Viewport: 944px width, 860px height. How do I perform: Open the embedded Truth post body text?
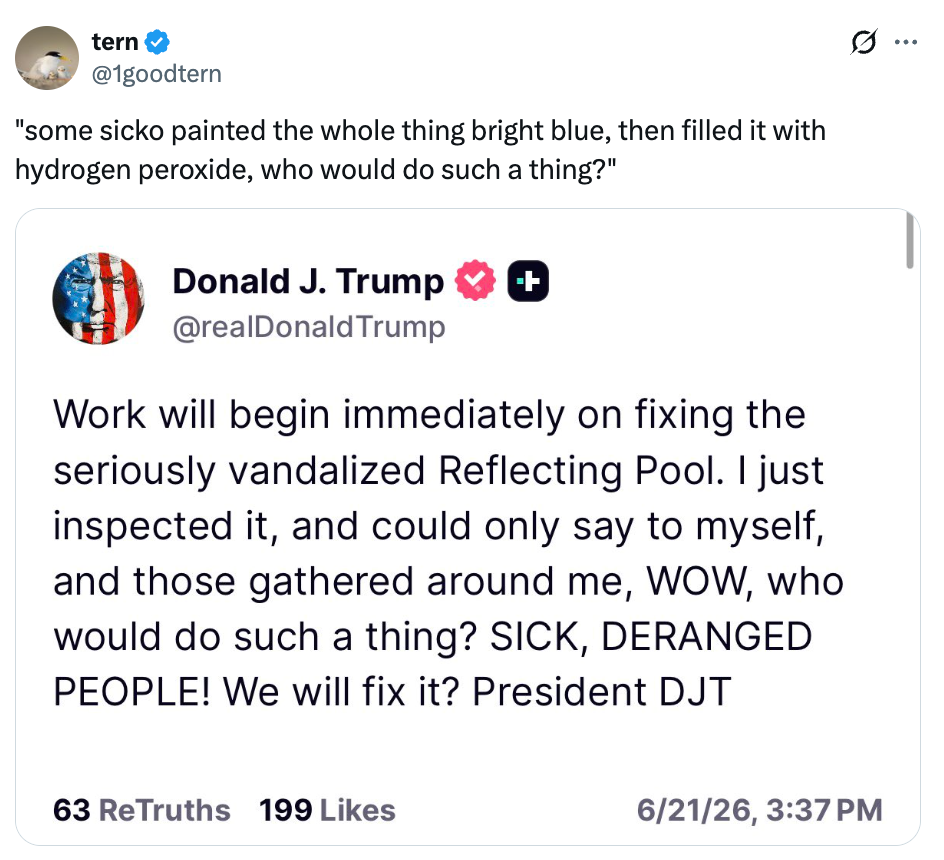[449, 553]
